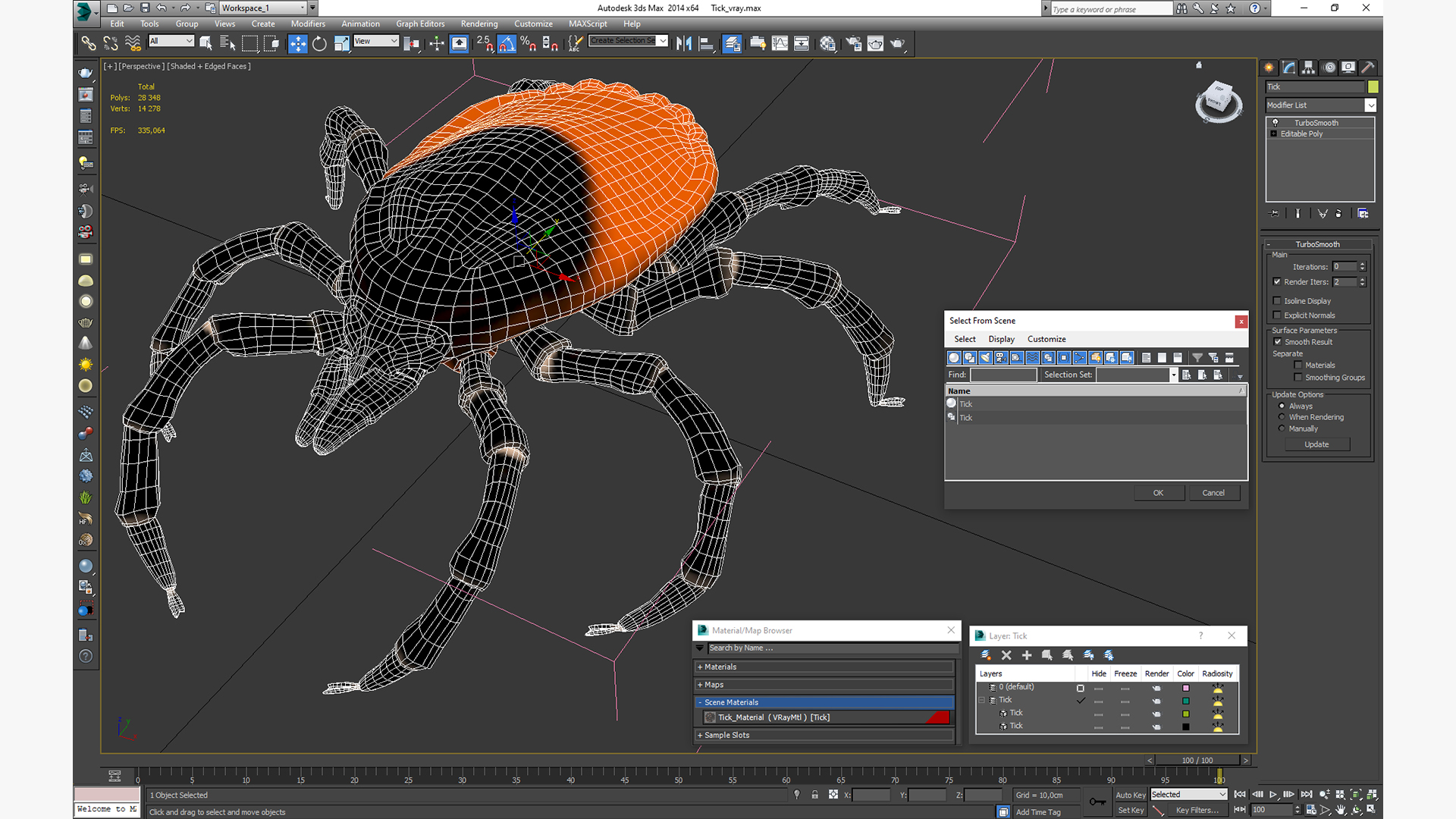Toggle the Smooth Result checkbox

coord(1277,342)
